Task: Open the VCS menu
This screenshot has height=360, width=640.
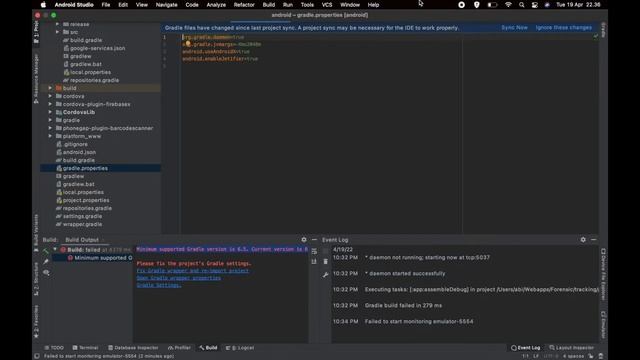Action: click(327, 5)
